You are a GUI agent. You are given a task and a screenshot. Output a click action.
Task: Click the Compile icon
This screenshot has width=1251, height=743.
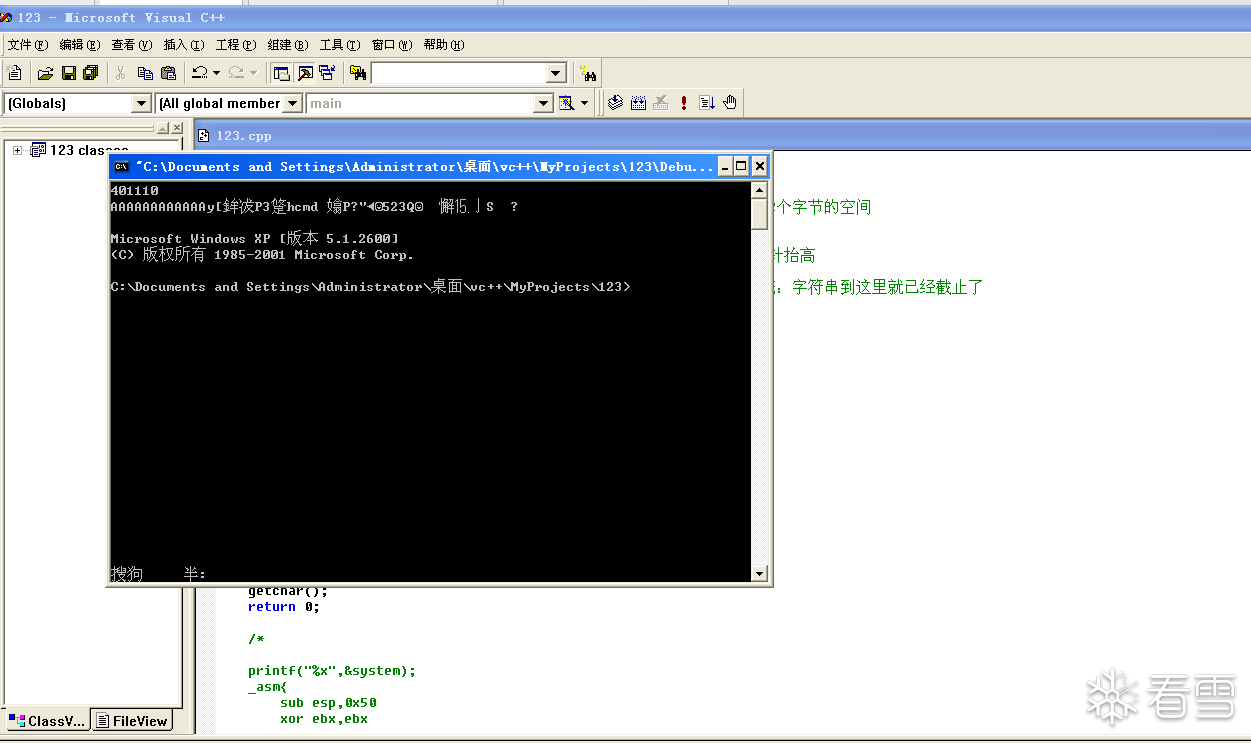615,103
